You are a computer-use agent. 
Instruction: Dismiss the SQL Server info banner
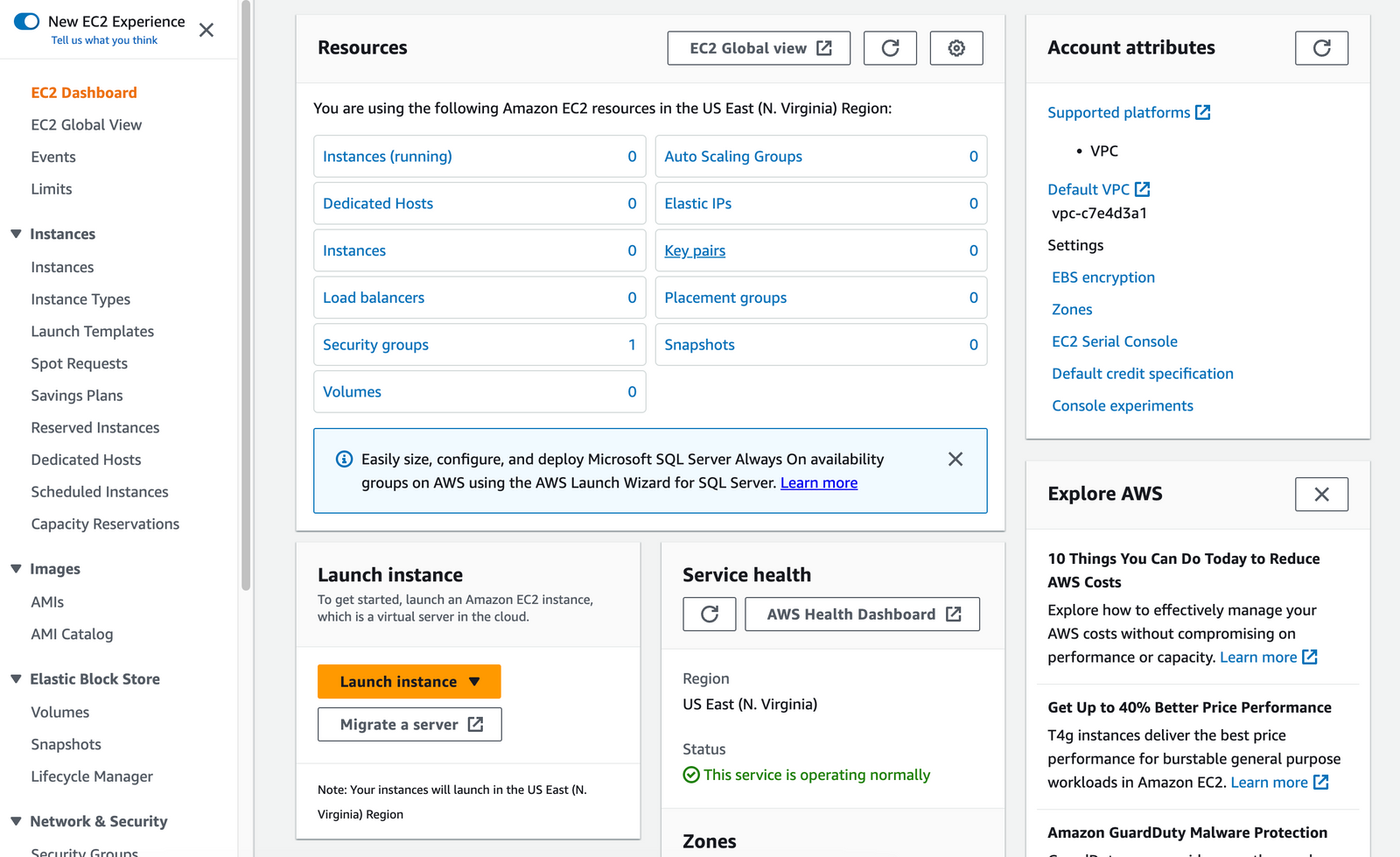click(x=955, y=460)
